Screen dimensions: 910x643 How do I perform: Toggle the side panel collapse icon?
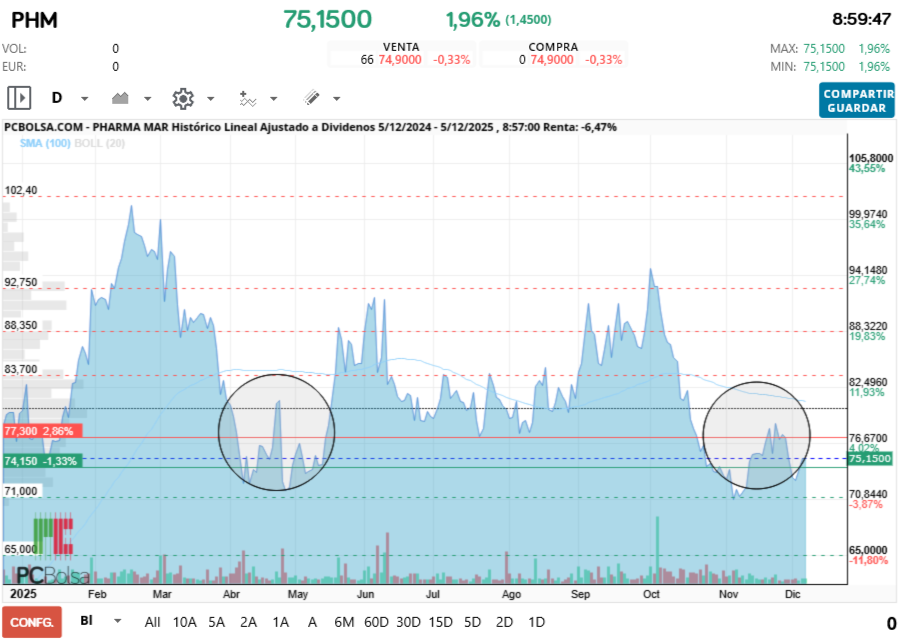(x=18, y=98)
